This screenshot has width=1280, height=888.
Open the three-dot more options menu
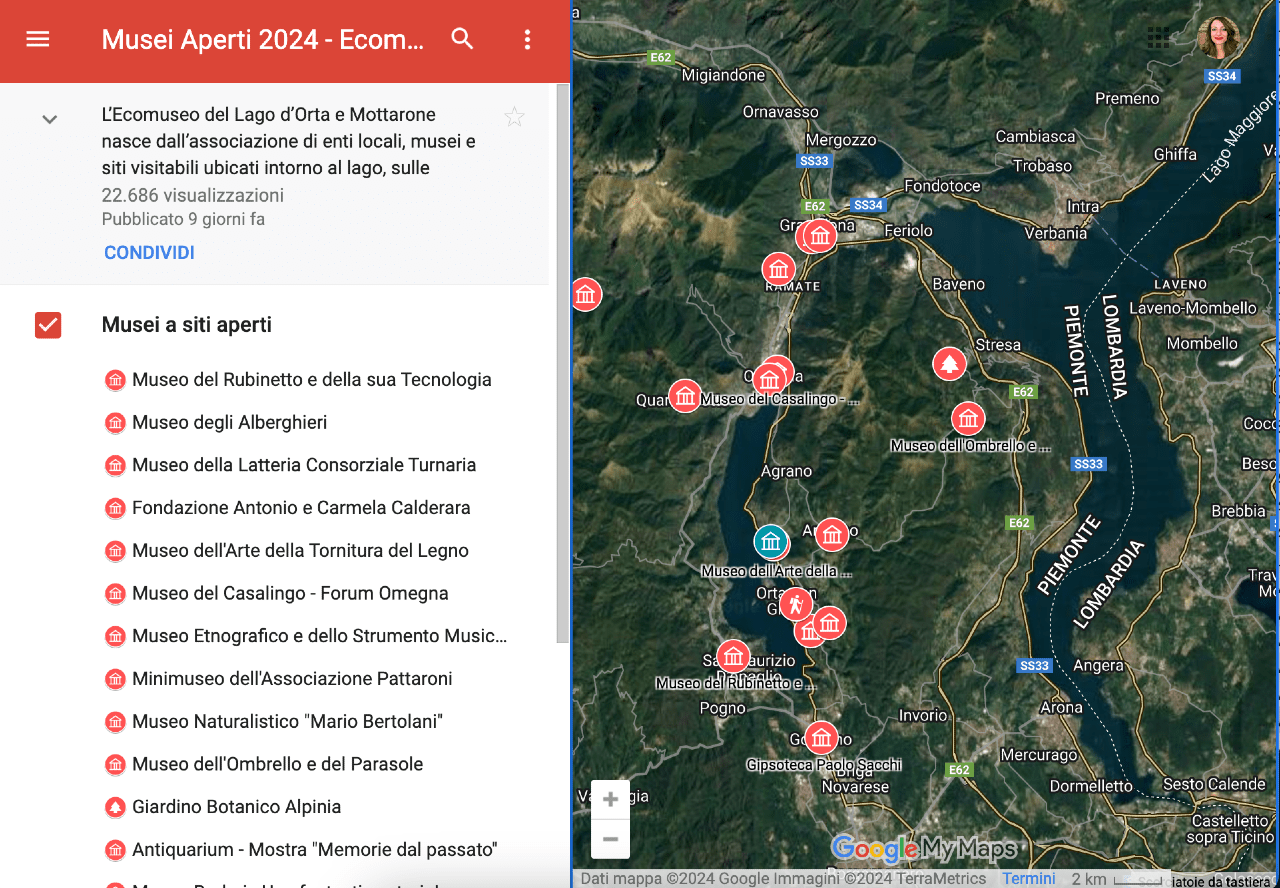(x=527, y=40)
